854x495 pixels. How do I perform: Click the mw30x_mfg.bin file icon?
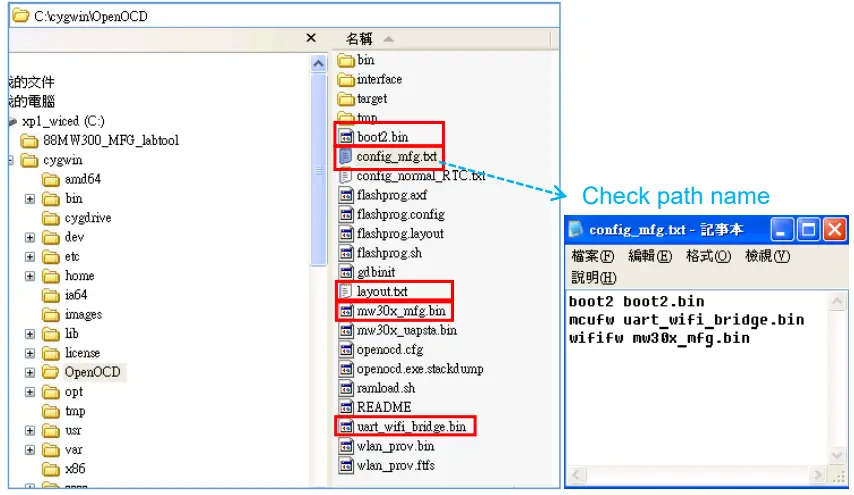346,311
